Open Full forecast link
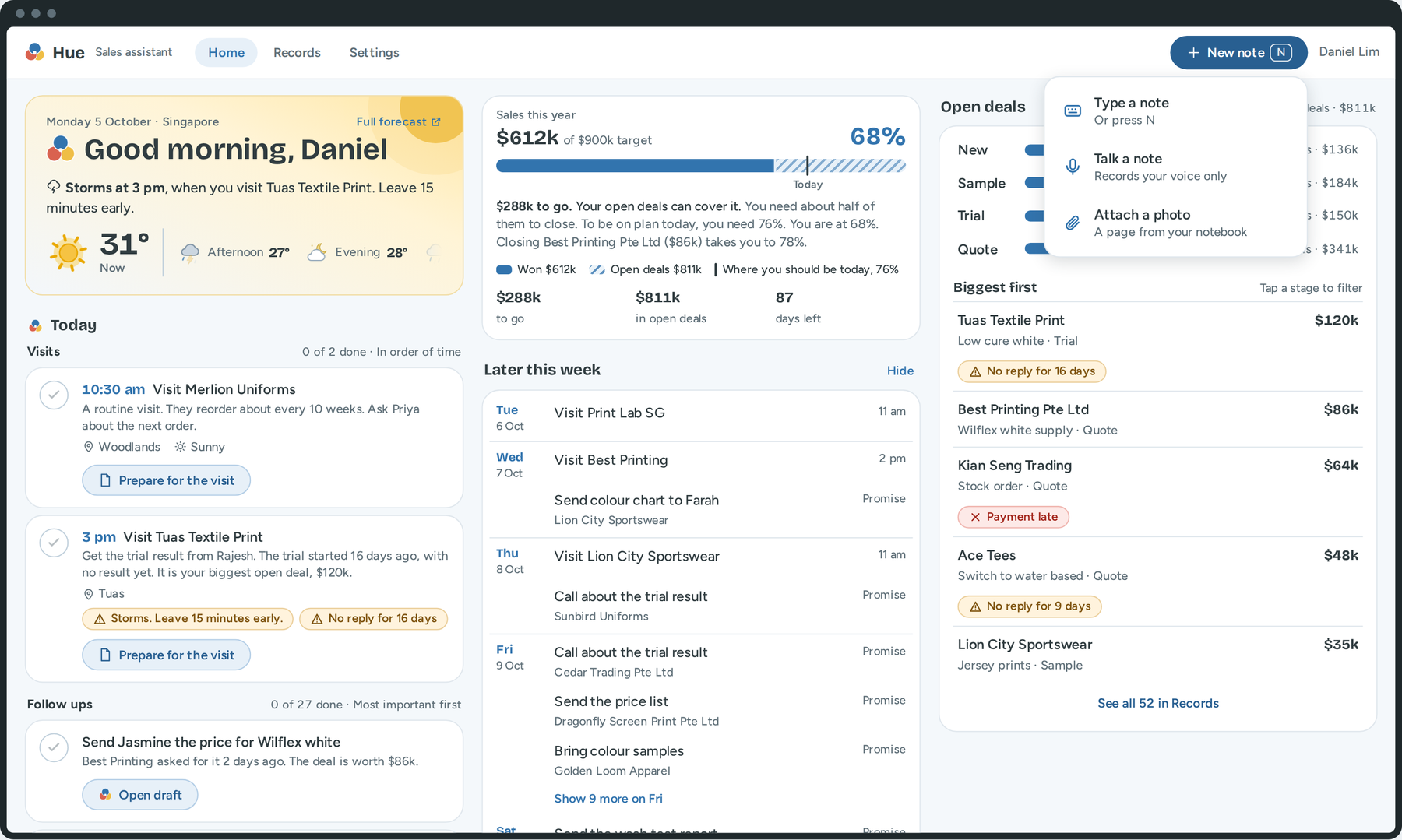 (x=398, y=121)
